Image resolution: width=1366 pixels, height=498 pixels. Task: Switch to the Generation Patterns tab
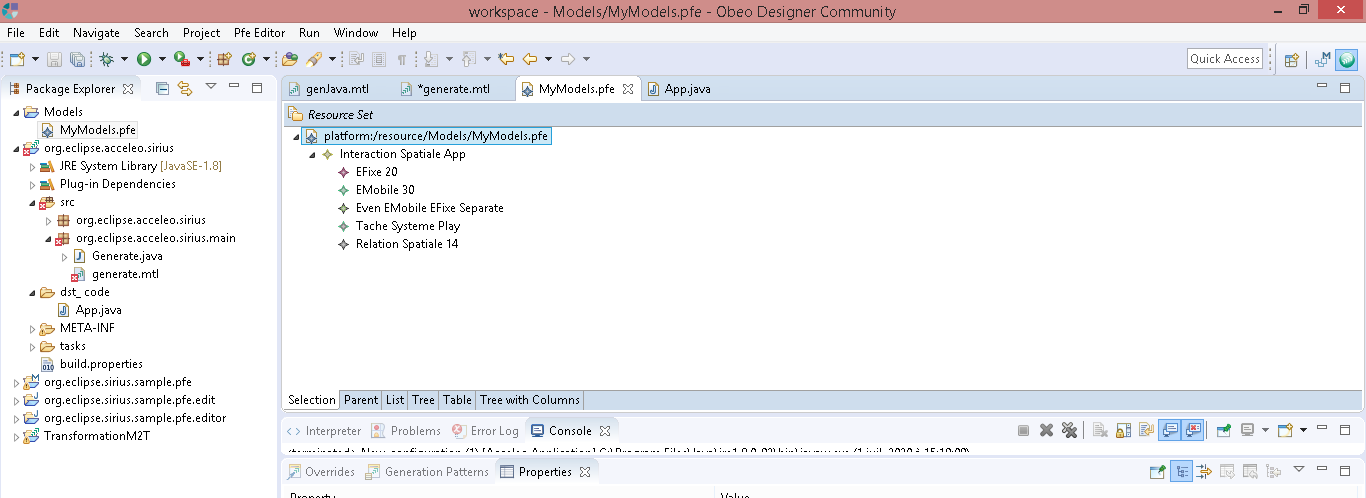(427, 472)
